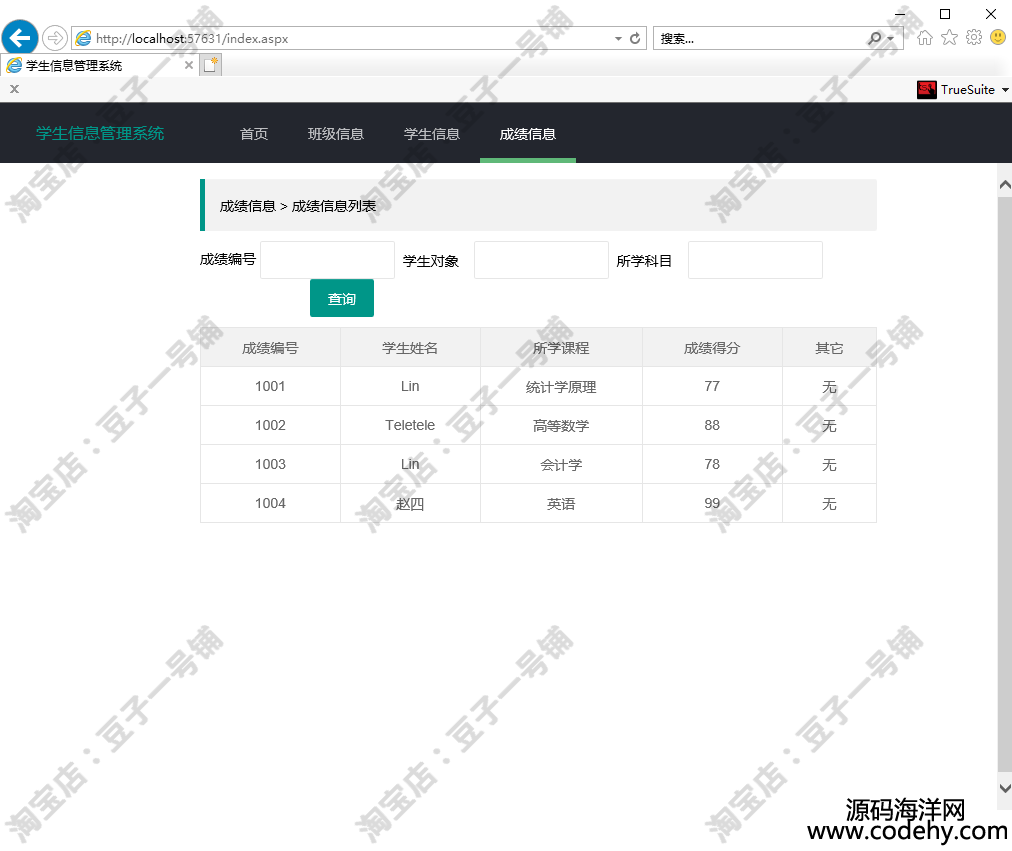The width and height of the screenshot is (1012, 851).
Task: Click score 78
Action: pyautogui.click(x=712, y=465)
